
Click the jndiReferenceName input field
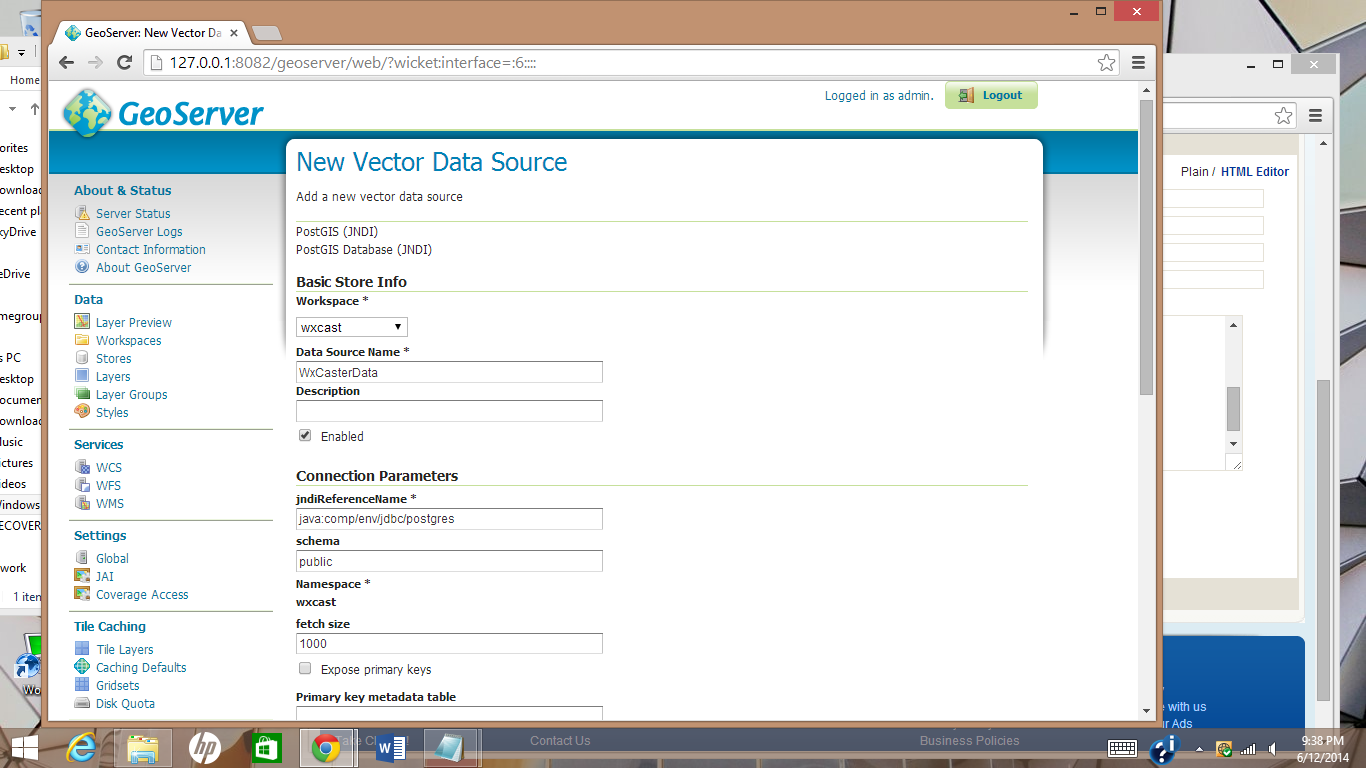pyautogui.click(x=449, y=519)
